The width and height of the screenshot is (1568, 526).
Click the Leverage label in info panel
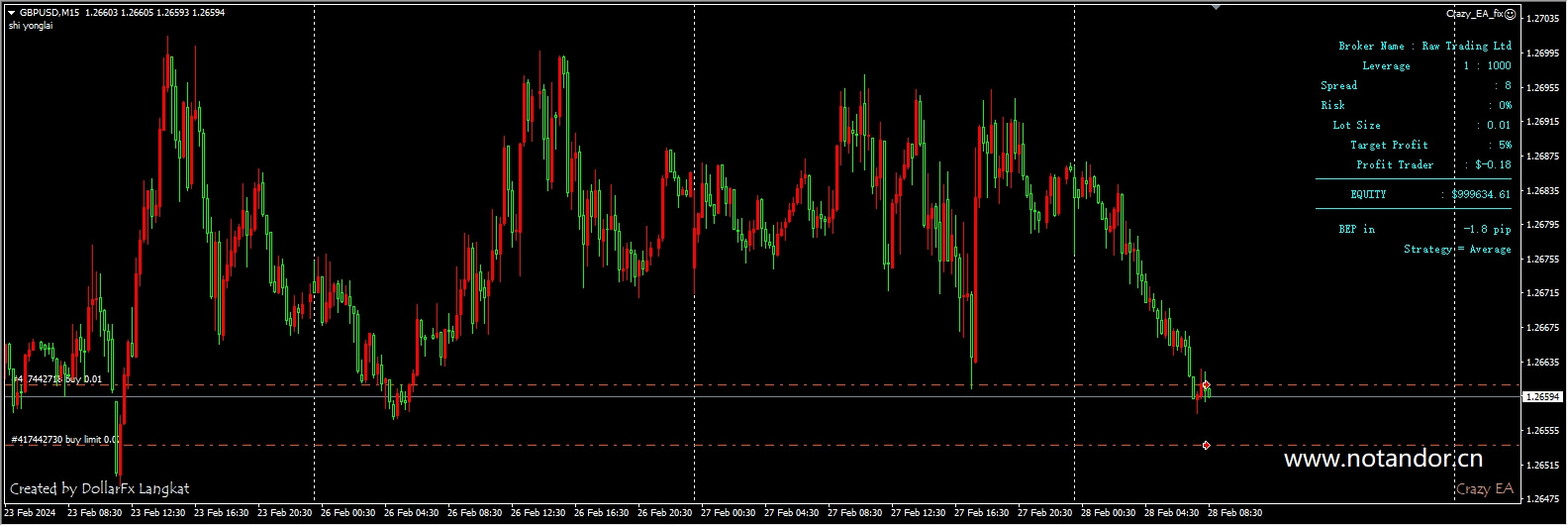pos(1386,65)
